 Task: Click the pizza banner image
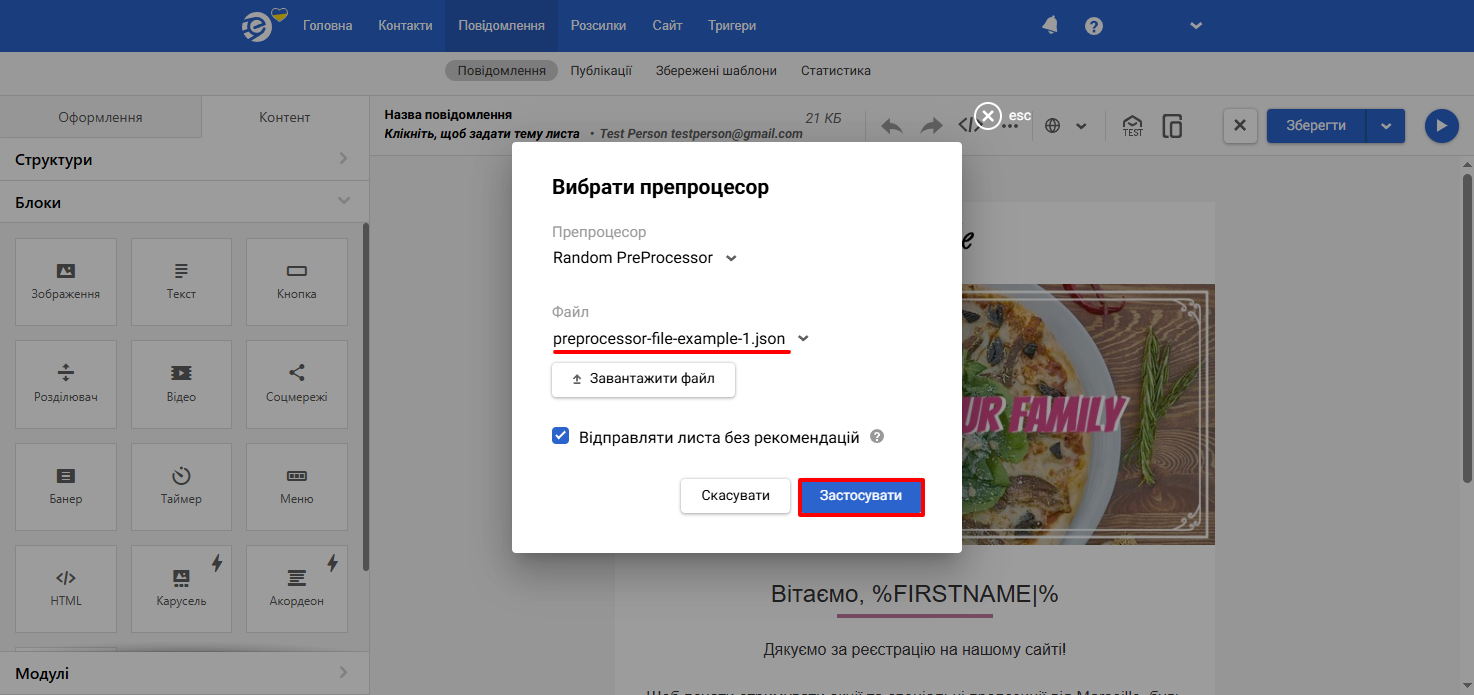pyautogui.click(x=1088, y=414)
